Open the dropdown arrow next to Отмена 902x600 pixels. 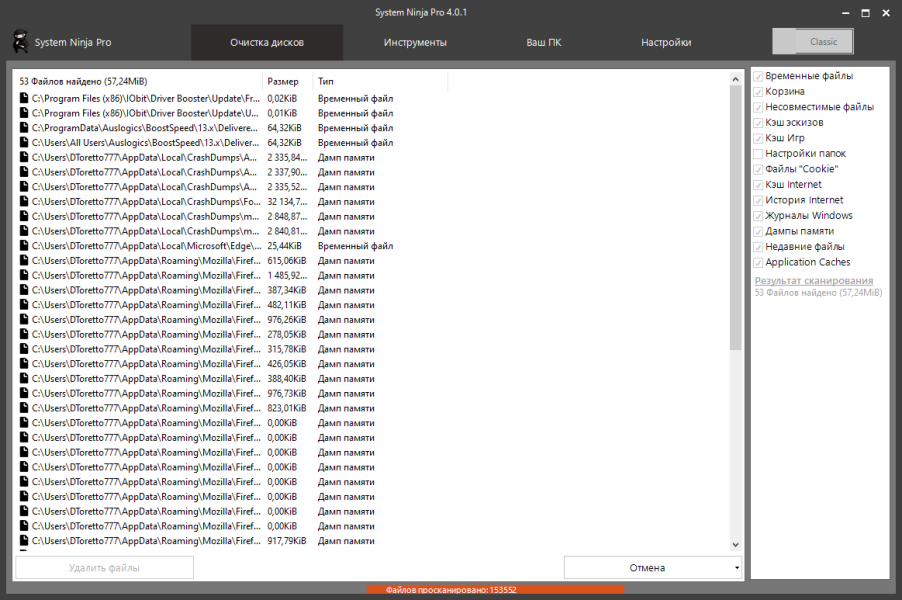point(736,568)
